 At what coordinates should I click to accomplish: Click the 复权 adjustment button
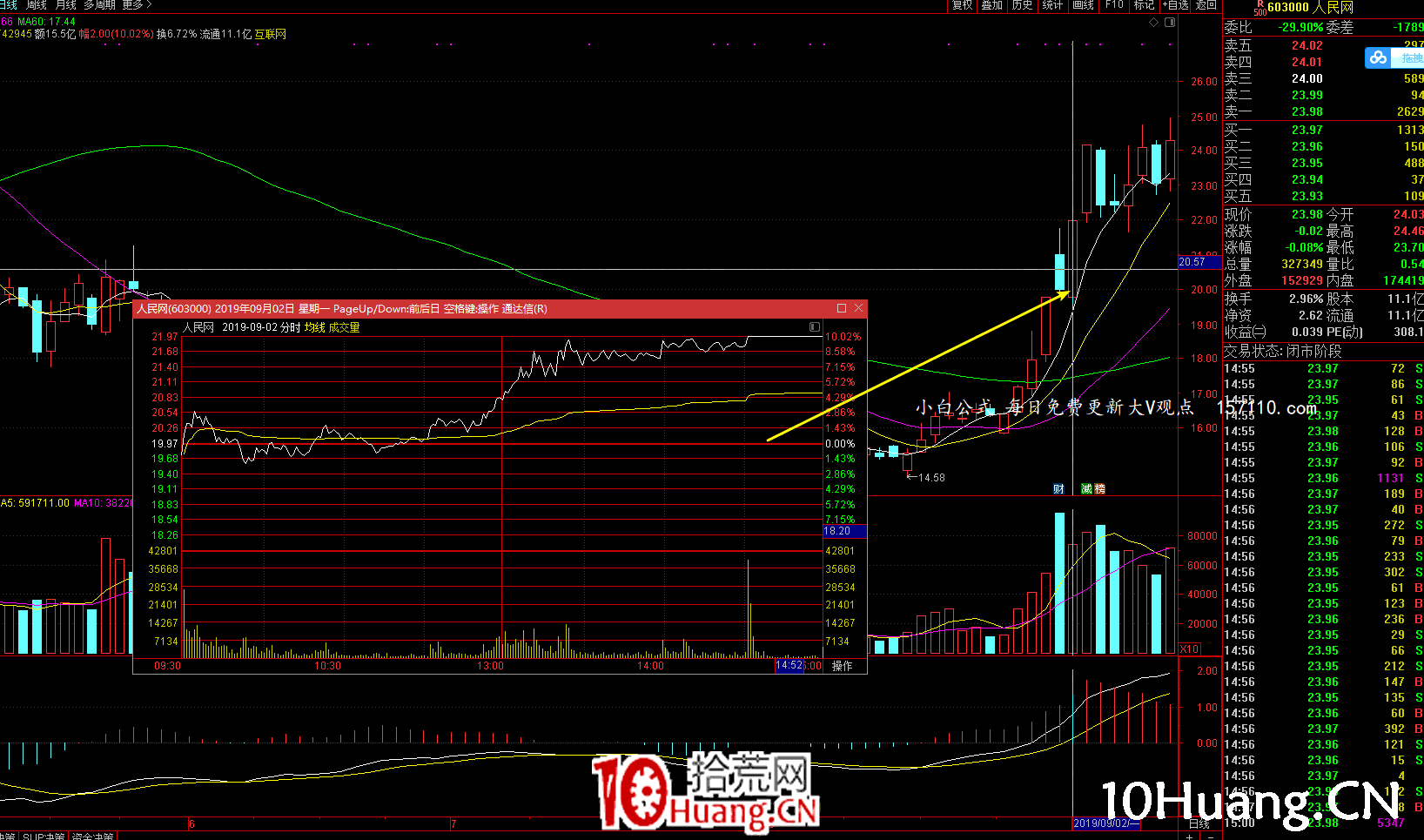click(x=962, y=5)
